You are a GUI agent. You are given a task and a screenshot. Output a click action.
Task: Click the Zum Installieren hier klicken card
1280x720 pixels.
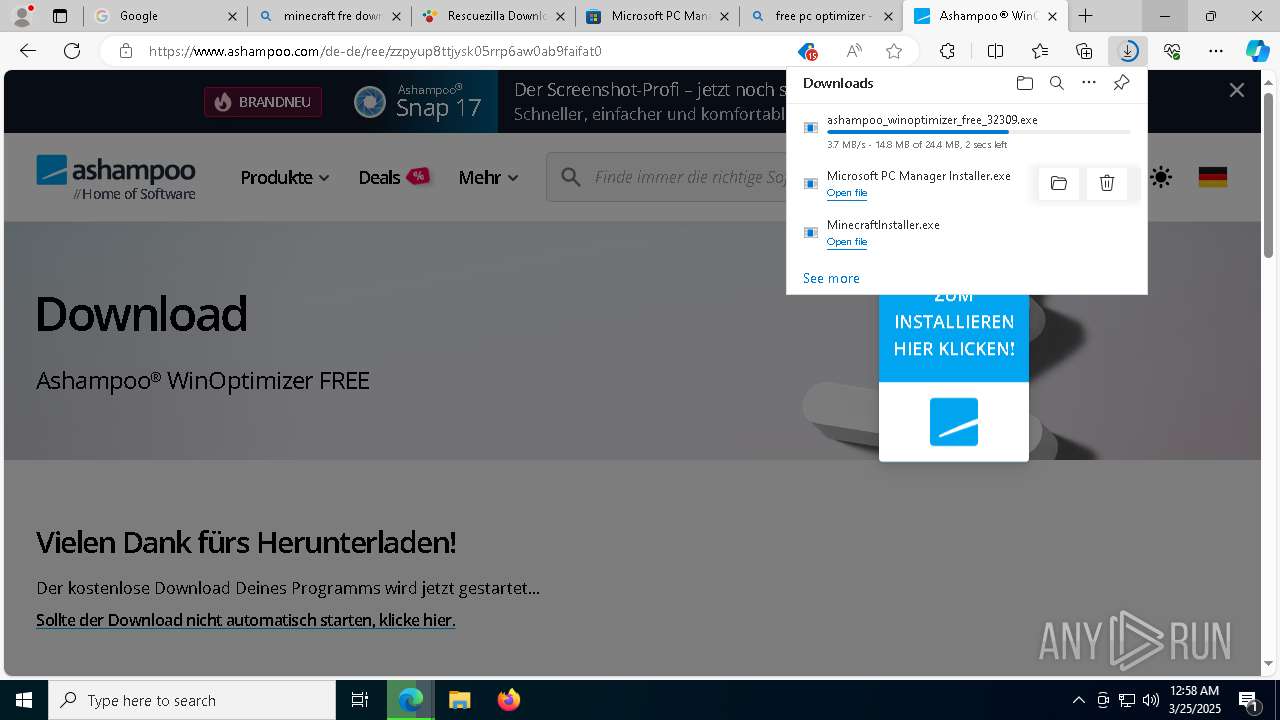click(x=954, y=378)
